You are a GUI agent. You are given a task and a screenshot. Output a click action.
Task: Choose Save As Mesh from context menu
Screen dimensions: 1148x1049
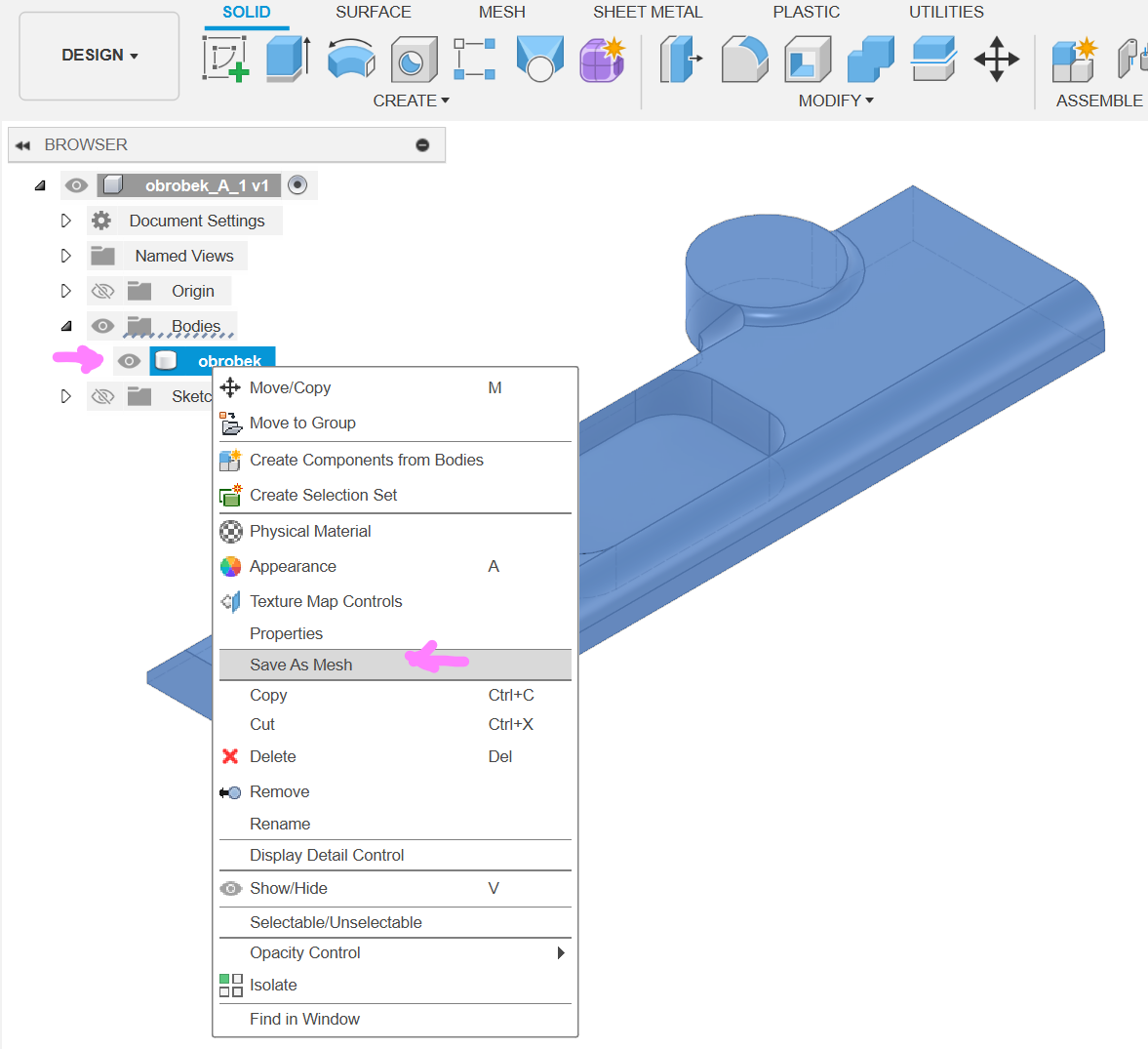[300, 665]
